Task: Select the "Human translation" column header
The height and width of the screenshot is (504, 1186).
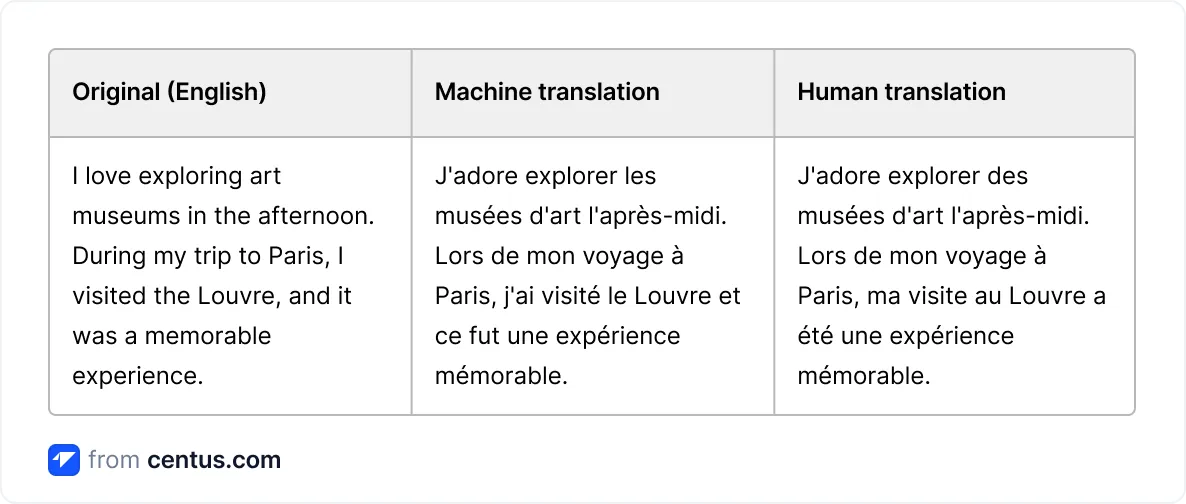Action: click(x=901, y=92)
